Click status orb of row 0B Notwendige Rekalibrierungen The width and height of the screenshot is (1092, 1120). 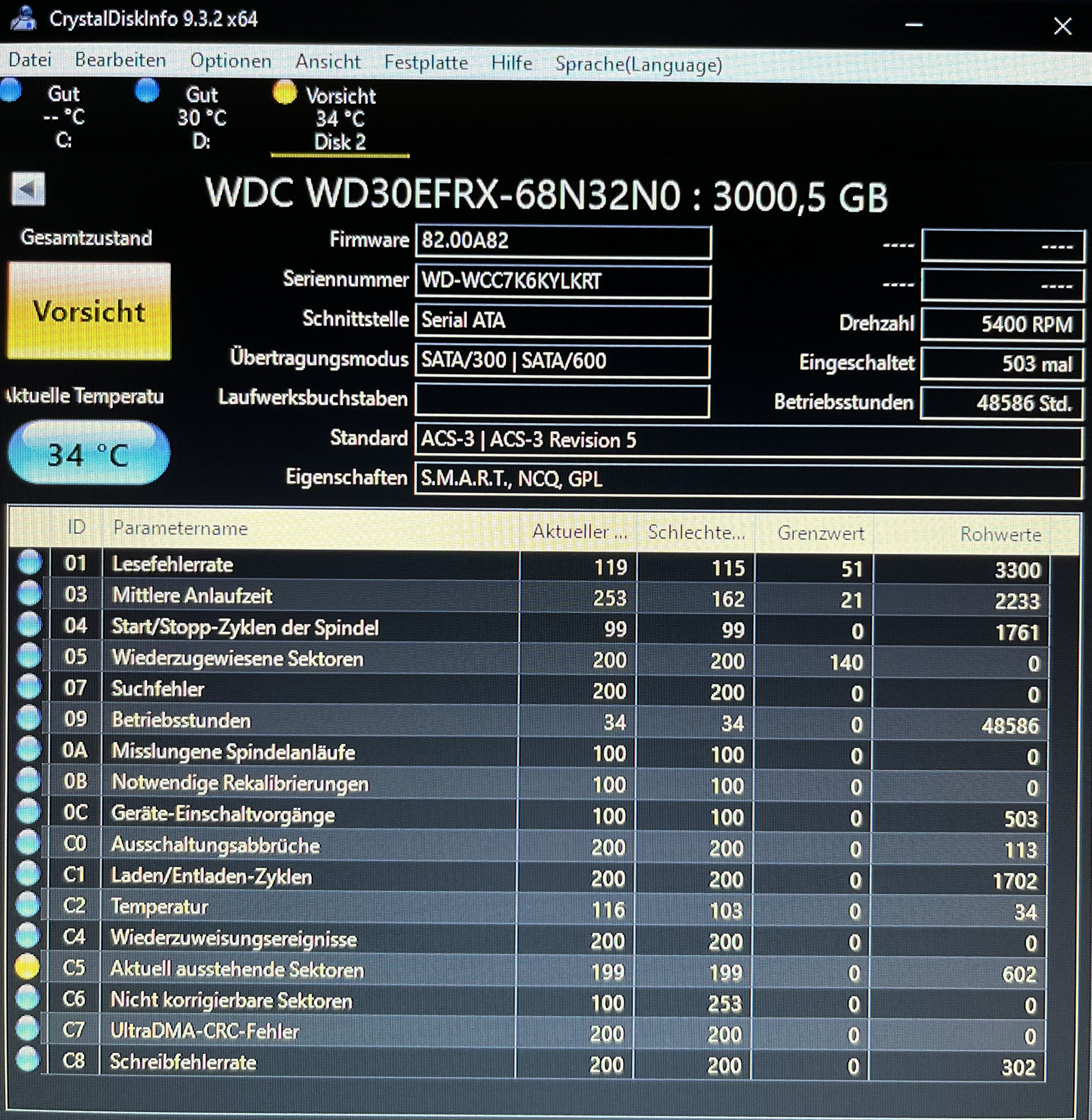[28, 780]
